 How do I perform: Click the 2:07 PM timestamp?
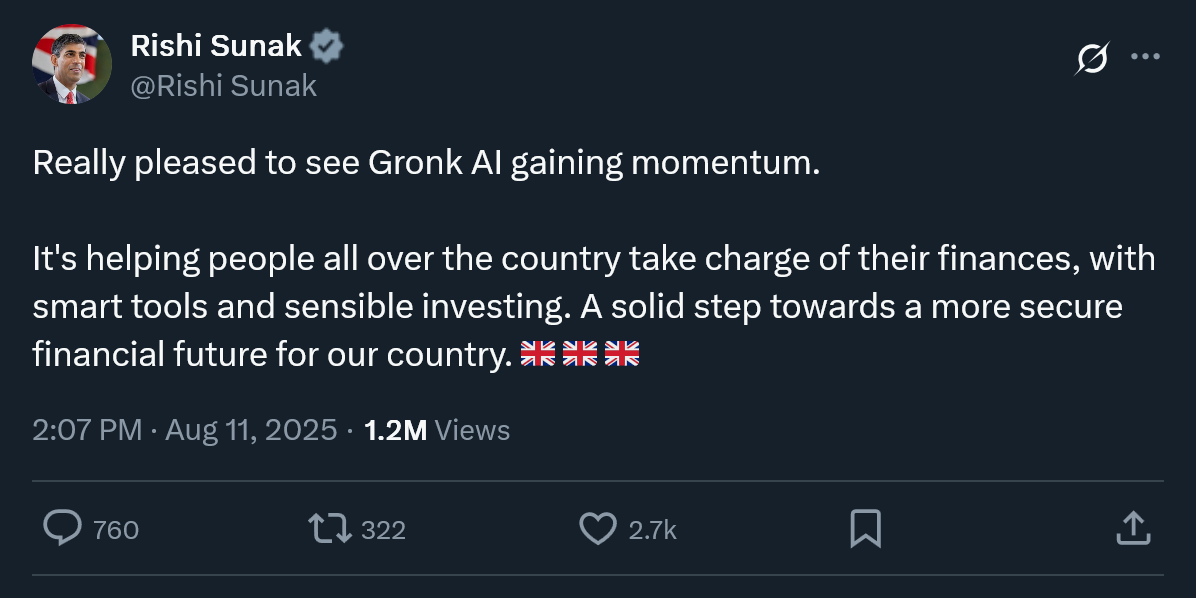click(87, 431)
